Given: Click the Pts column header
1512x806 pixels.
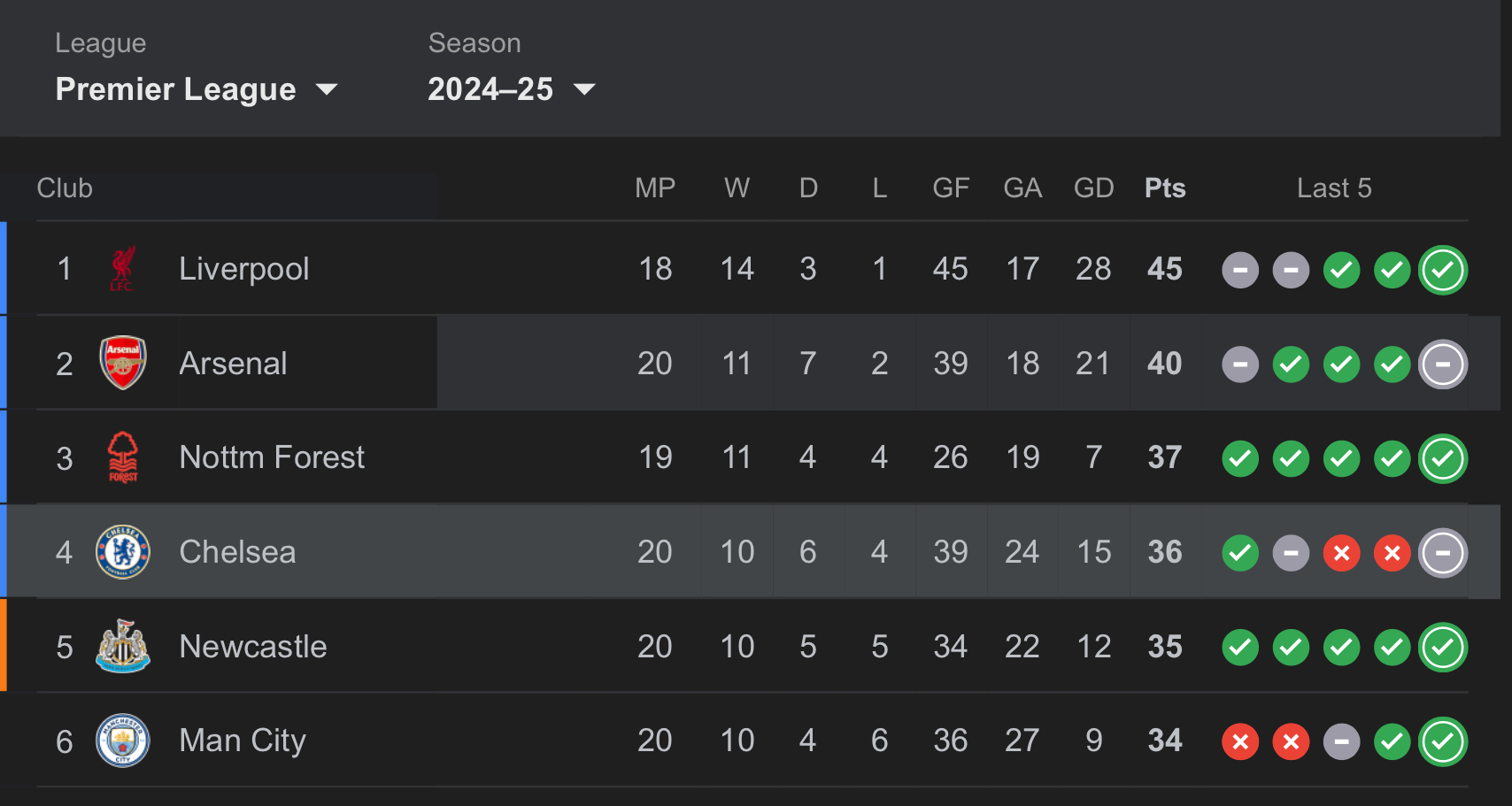Looking at the screenshot, I should 1164,188.
